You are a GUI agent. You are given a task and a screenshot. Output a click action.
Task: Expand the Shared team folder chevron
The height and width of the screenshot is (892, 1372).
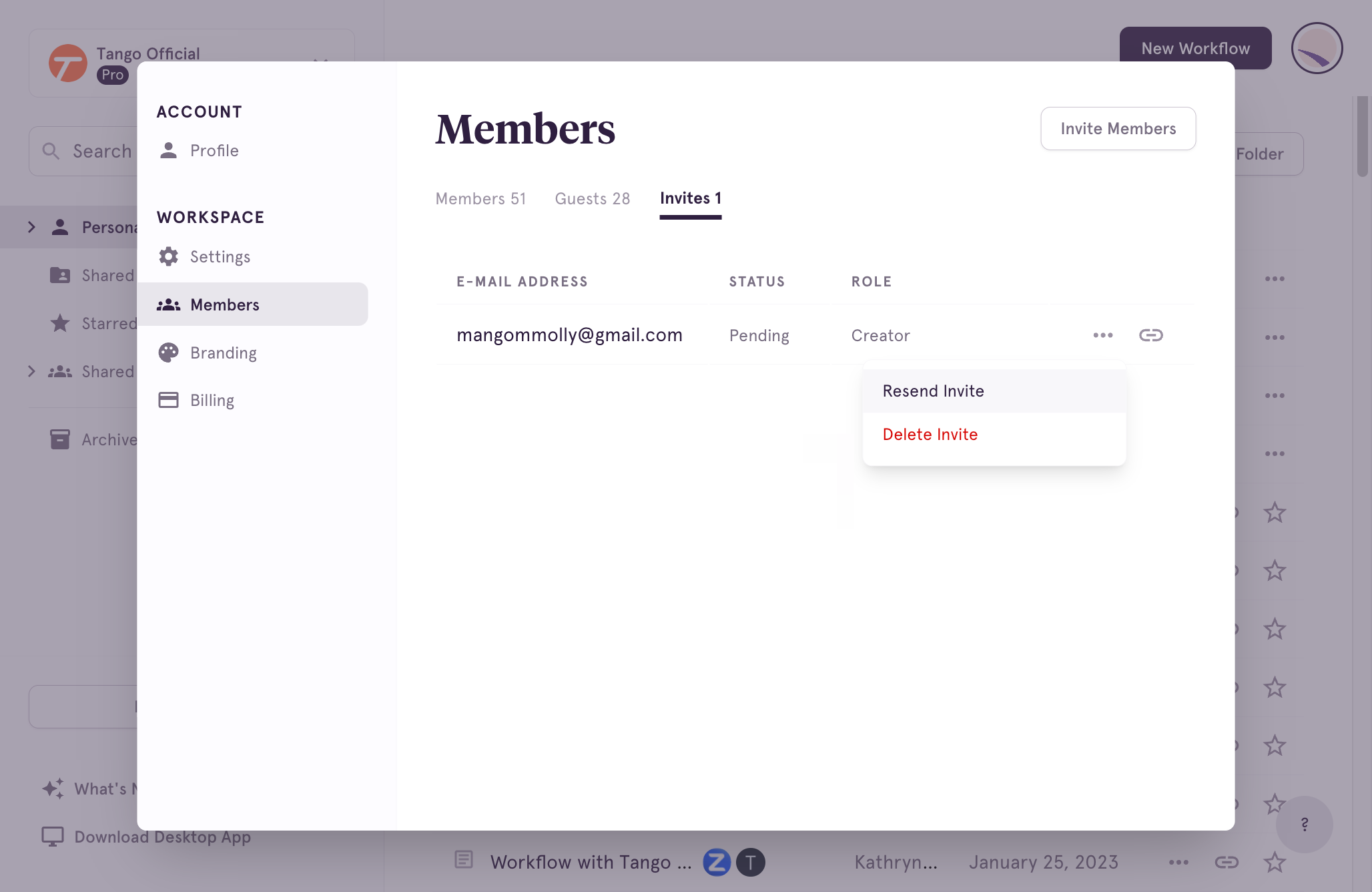pos(31,371)
